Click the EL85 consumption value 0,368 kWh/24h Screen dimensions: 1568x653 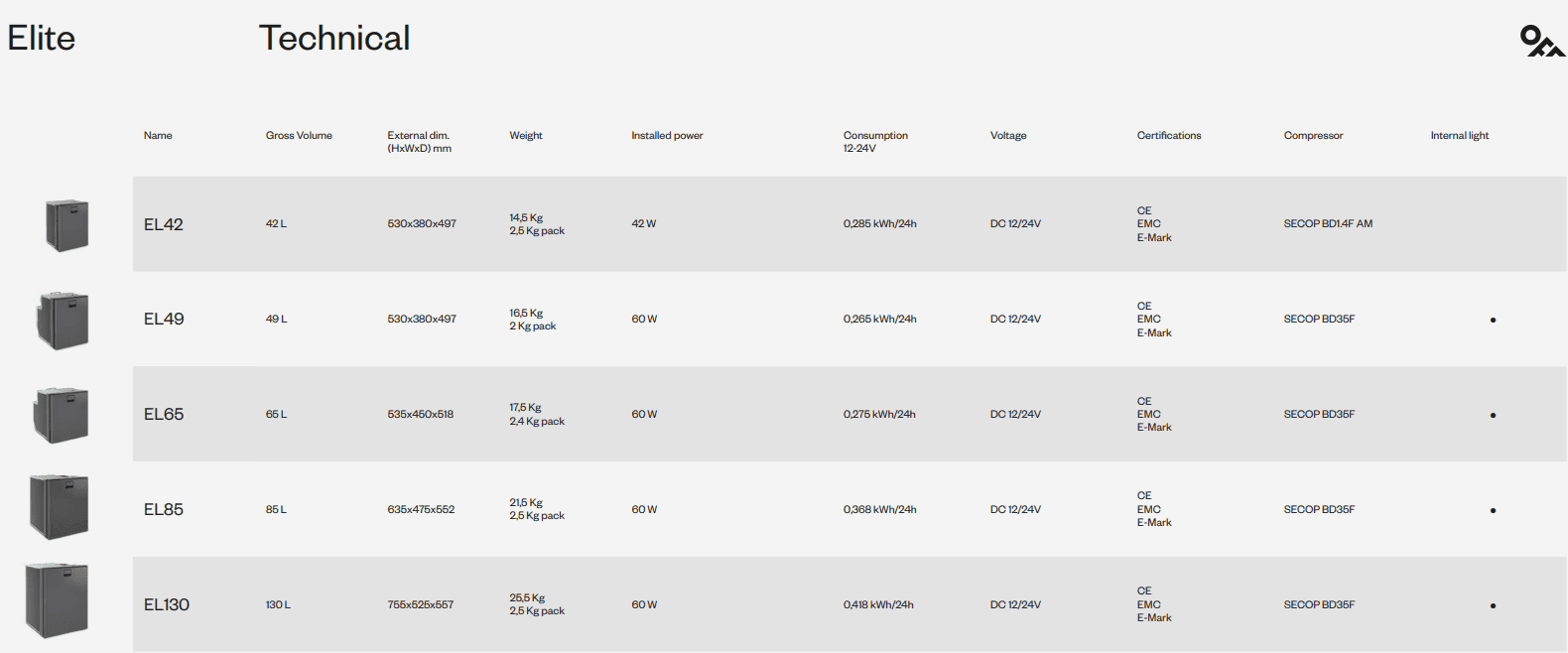click(x=880, y=510)
